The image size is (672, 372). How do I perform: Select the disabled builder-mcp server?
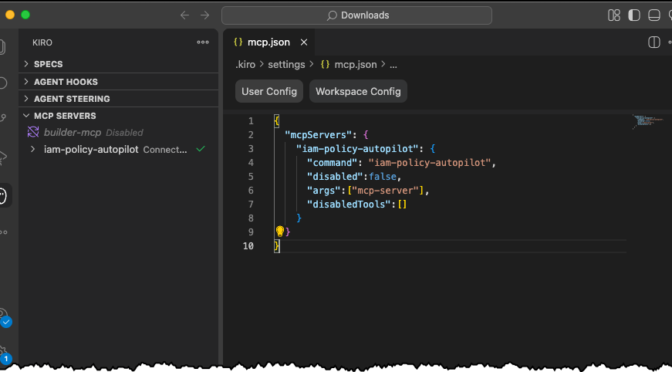[119, 132]
